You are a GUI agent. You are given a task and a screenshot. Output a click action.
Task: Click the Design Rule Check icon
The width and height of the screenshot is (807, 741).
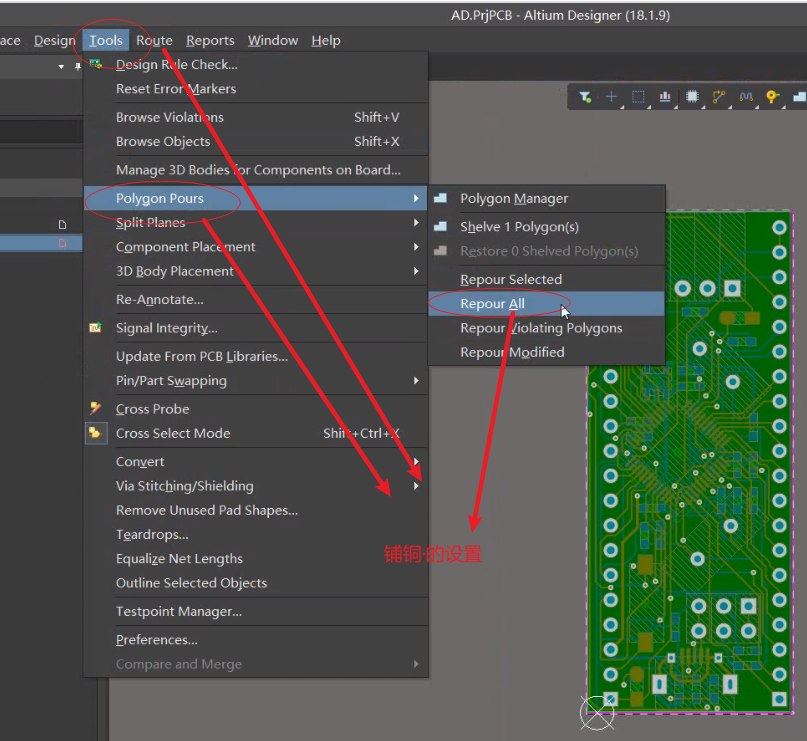(x=96, y=64)
